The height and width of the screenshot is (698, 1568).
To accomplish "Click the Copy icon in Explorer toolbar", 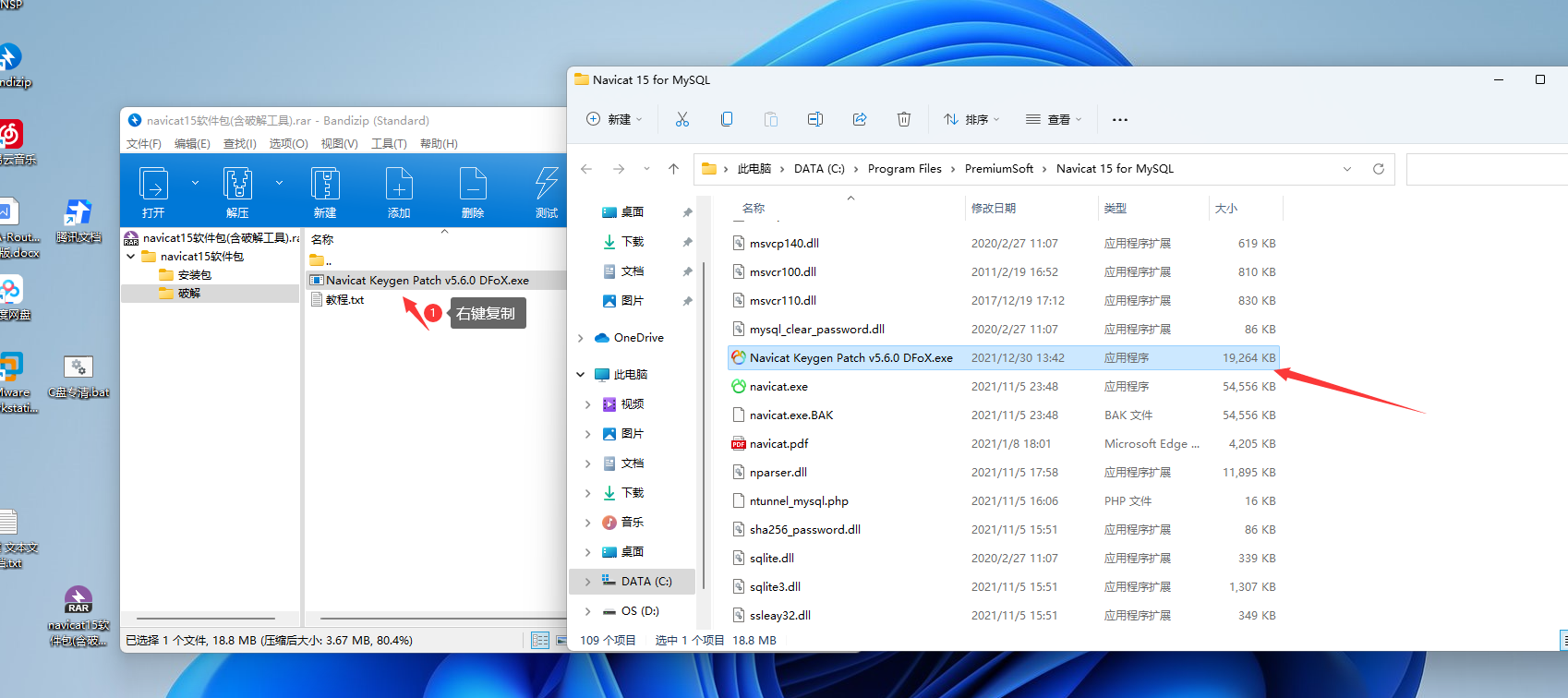I will point(727,119).
